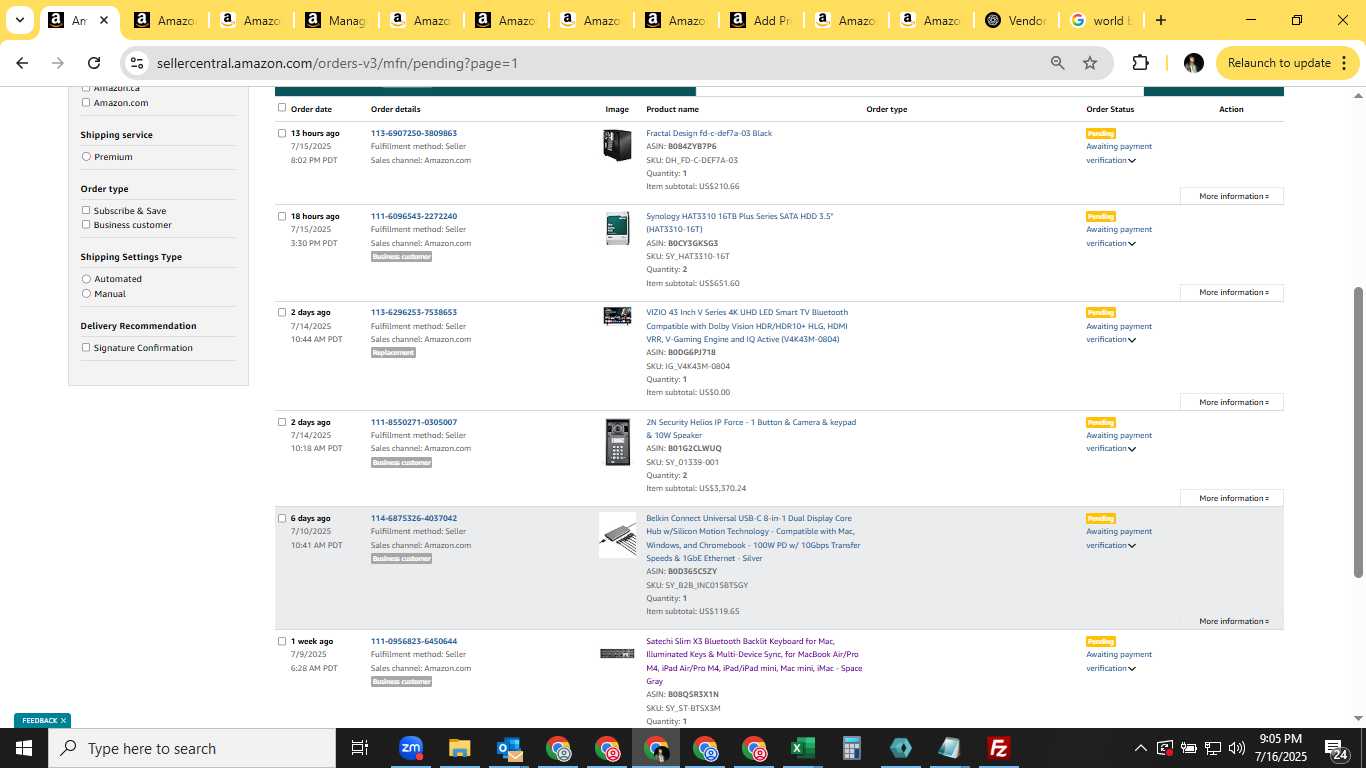Tick the select-all orders checkbox in header
Screen dimensions: 1366x768
[x=282, y=108]
